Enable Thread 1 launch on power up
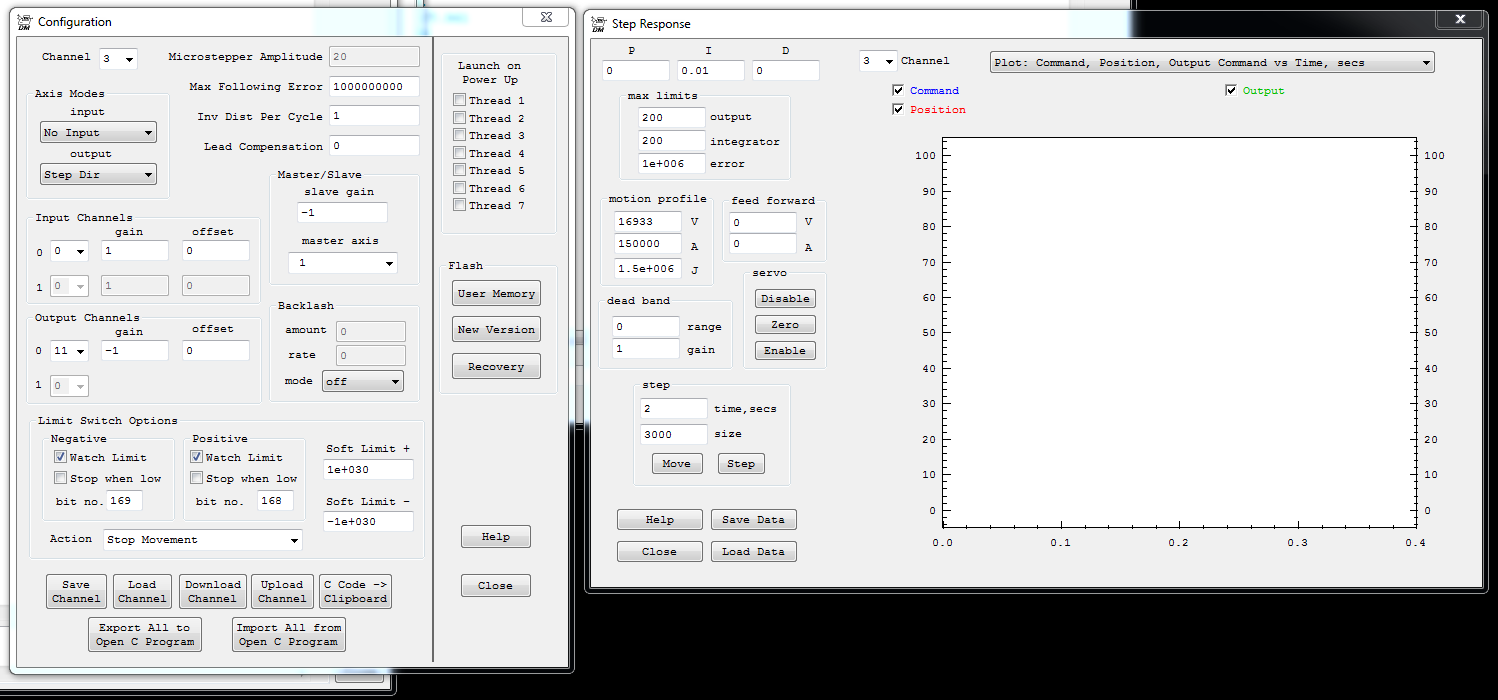This screenshot has width=1498, height=700. [x=460, y=100]
